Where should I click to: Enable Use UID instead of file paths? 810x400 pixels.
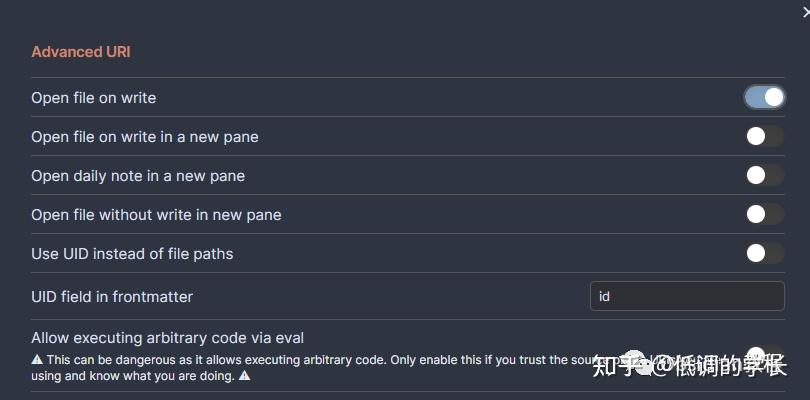[x=764, y=253]
